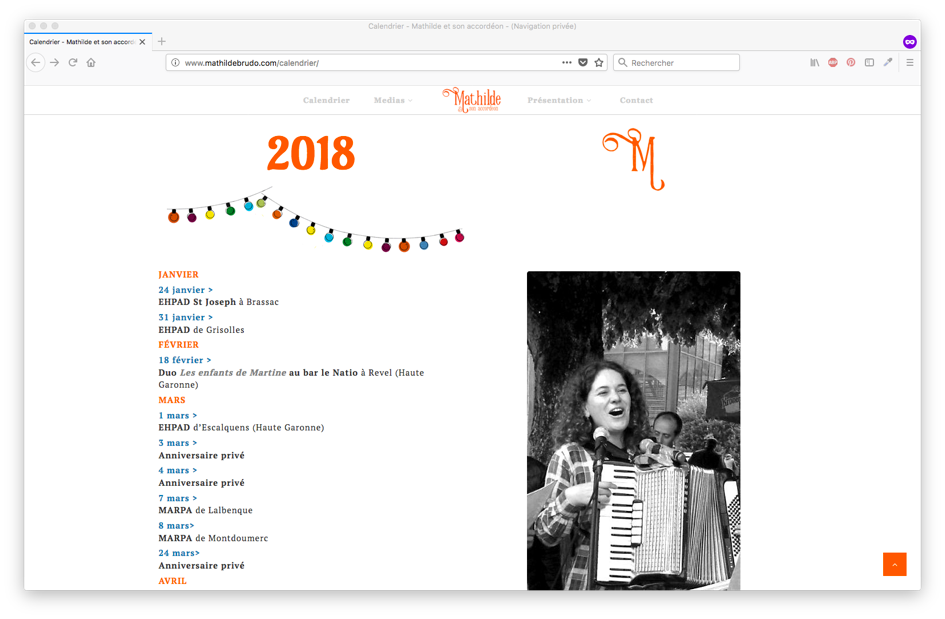Show site information in address bar

click(x=175, y=63)
